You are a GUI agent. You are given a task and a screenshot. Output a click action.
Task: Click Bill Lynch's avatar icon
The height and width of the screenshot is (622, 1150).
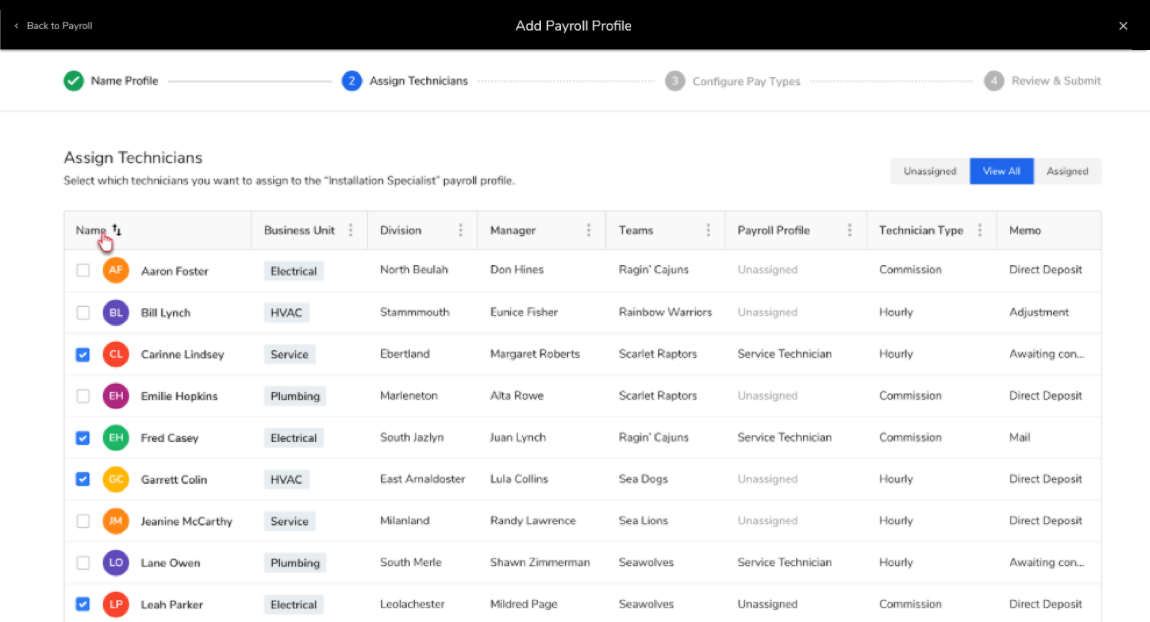point(115,312)
